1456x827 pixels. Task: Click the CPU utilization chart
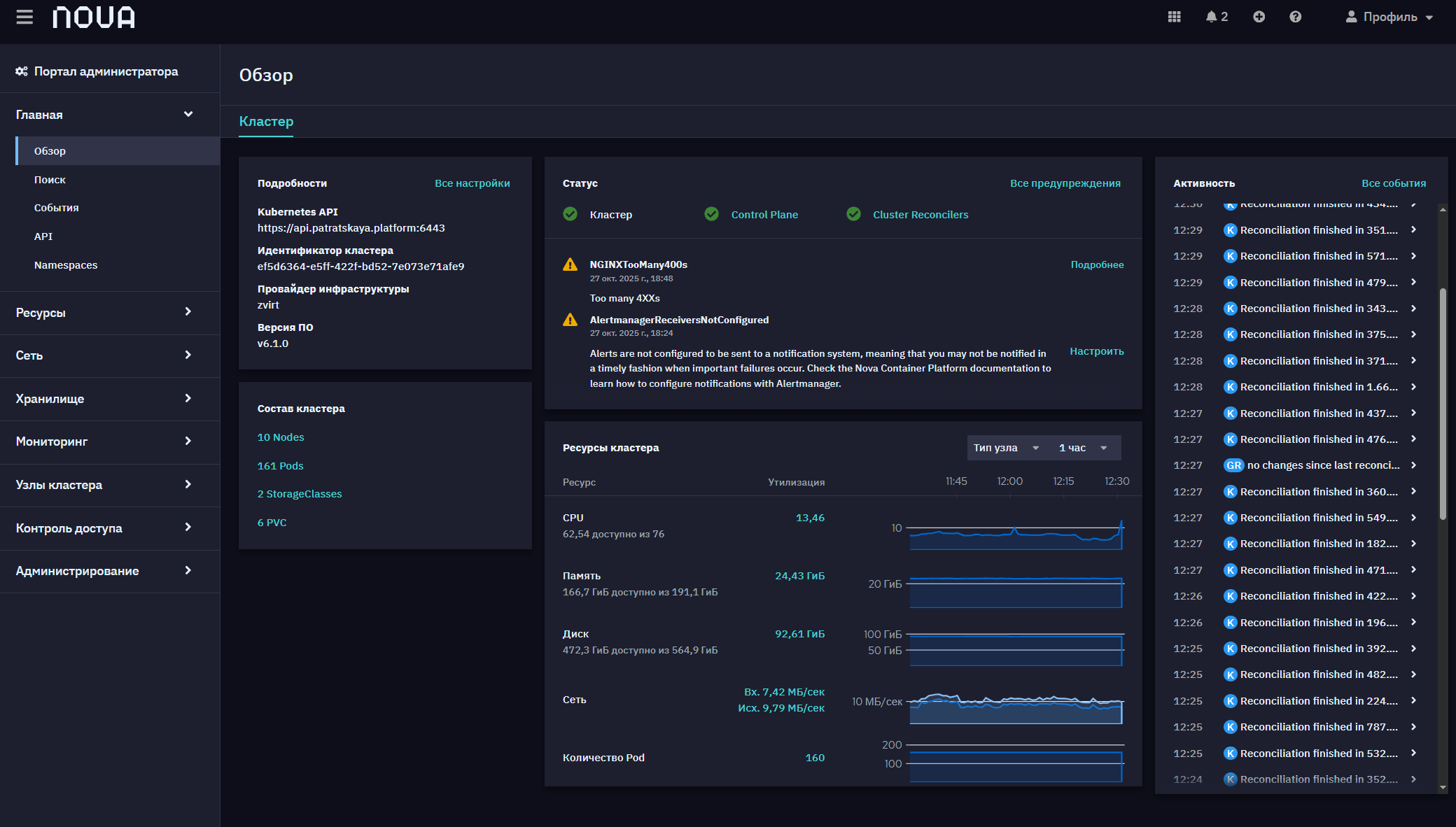1016,535
